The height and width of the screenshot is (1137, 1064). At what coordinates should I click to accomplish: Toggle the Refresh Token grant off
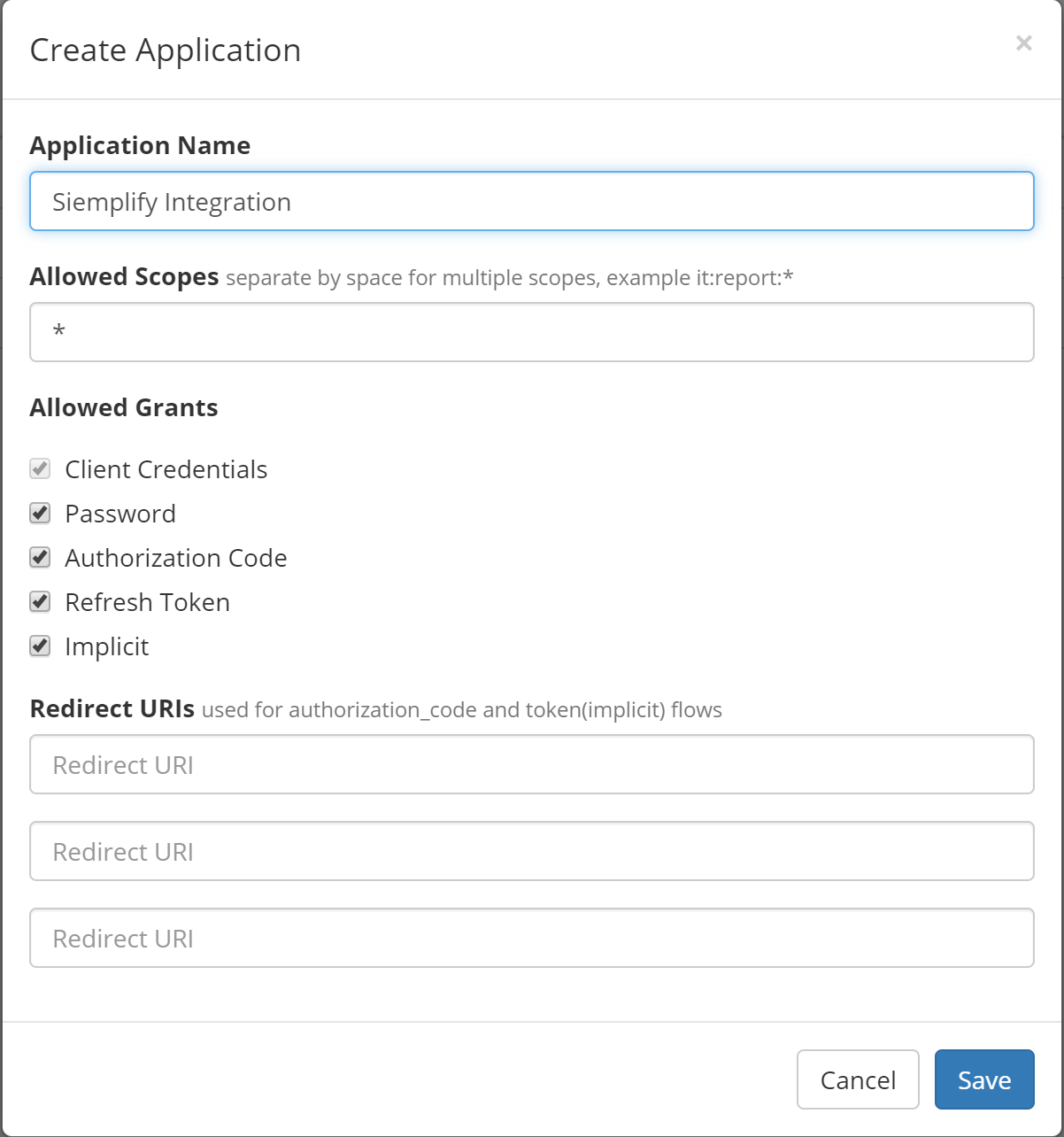[40, 601]
